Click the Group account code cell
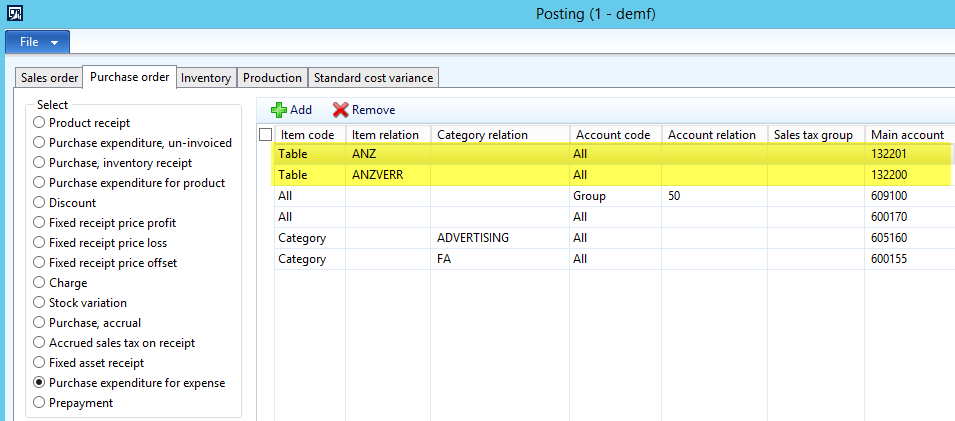The height and width of the screenshot is (421, 955). [613, 196]
